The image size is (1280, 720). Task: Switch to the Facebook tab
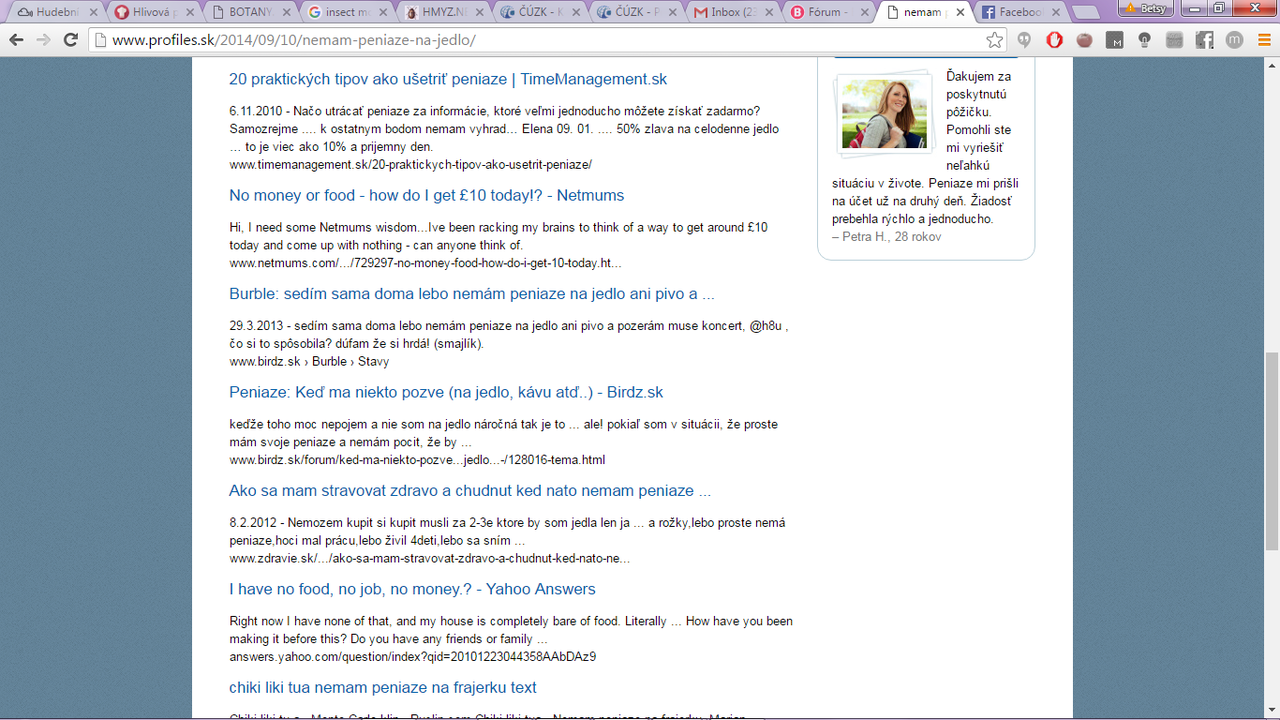click(x=1015, y=13)
